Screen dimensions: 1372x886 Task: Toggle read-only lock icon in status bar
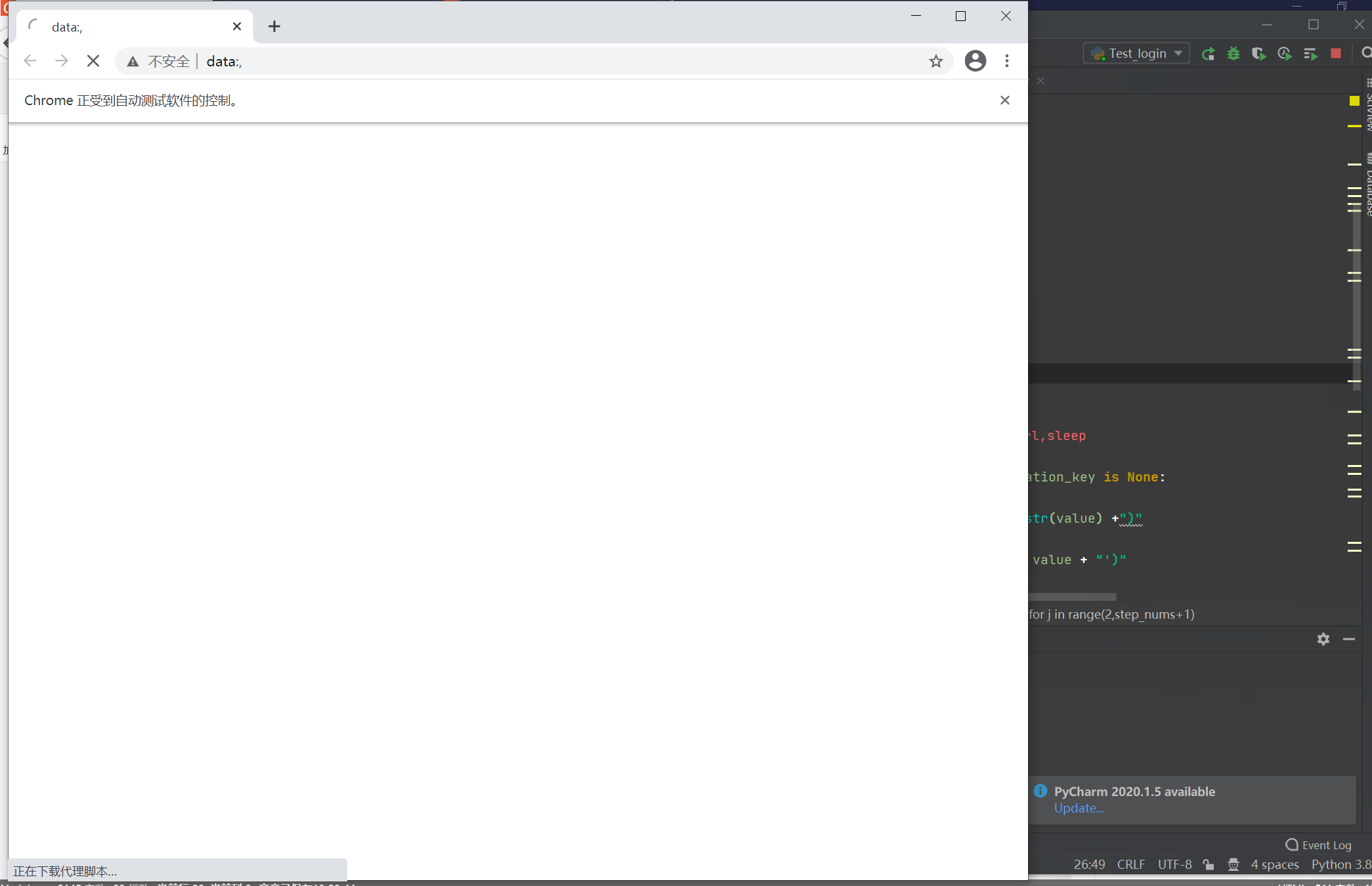[1209, 864]
